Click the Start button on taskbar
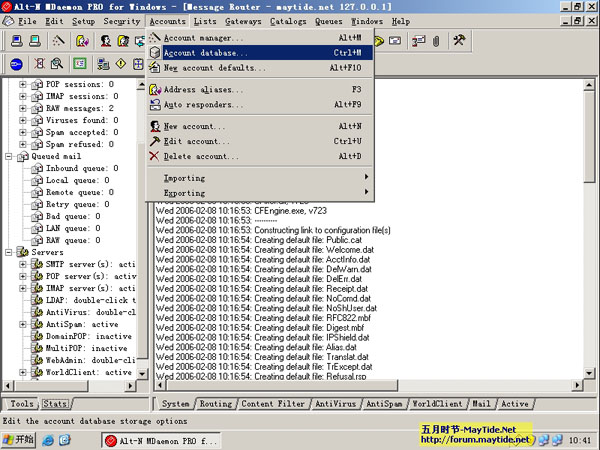The width and height of the screenshot is (600, 450). [x=19, y=440]
